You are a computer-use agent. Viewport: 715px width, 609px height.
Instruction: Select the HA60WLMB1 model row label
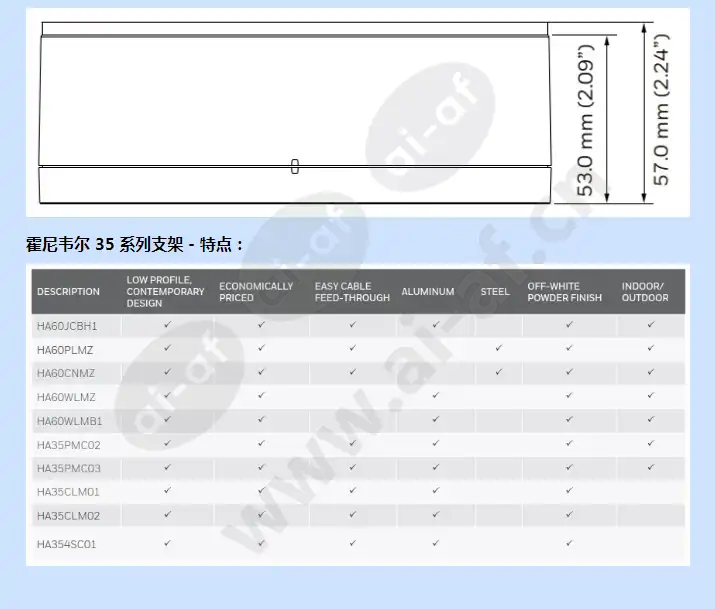click(69, 421)
